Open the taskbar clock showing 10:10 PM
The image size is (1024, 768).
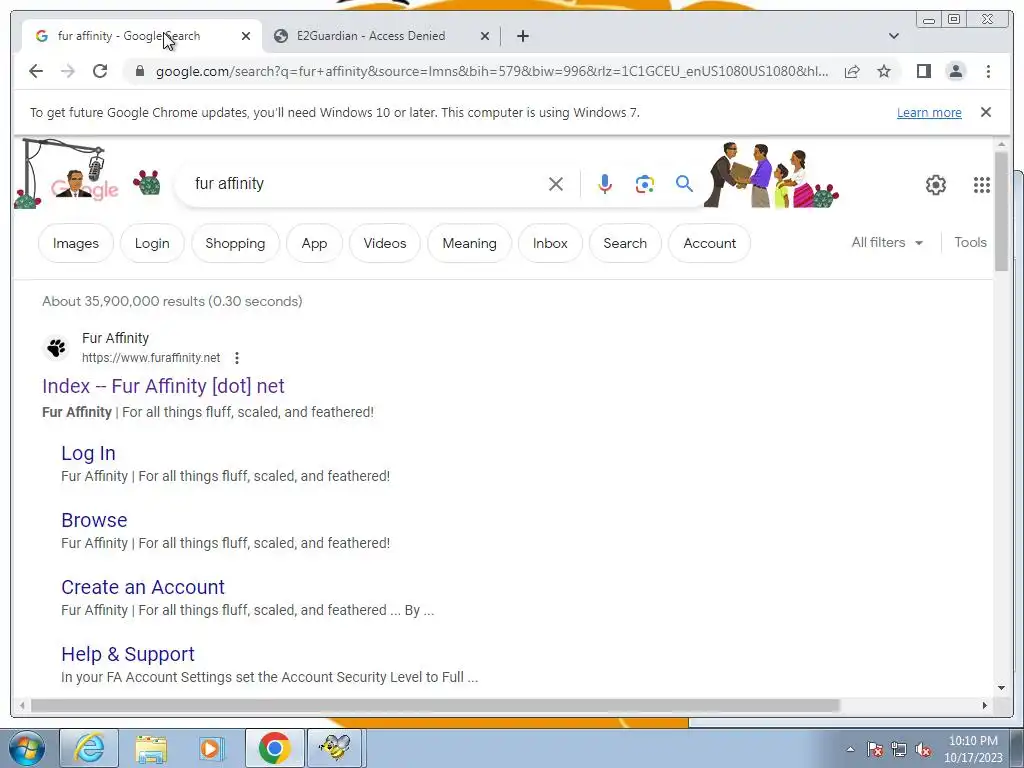(x=973, y=749)
